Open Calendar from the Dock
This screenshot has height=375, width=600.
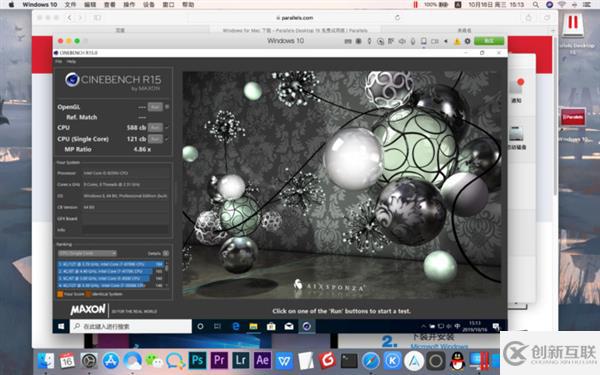pos(67,360)
